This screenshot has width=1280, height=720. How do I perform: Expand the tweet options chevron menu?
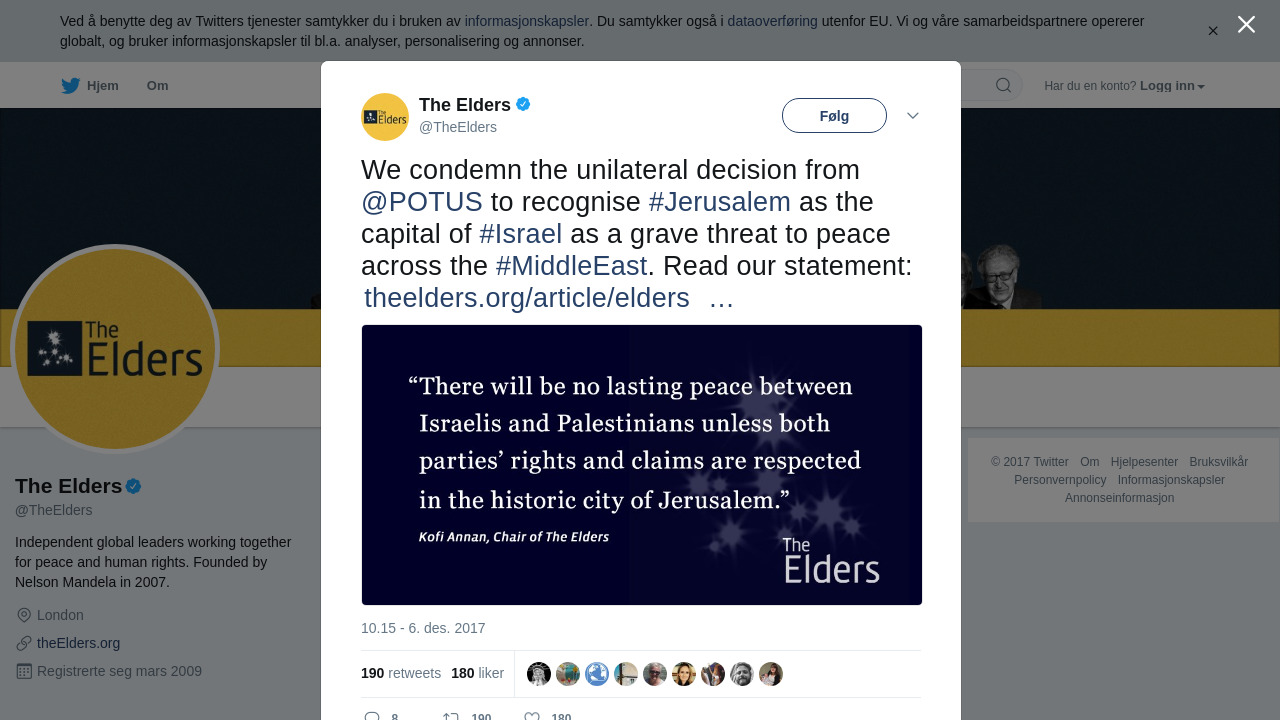[x=913, y=116]
